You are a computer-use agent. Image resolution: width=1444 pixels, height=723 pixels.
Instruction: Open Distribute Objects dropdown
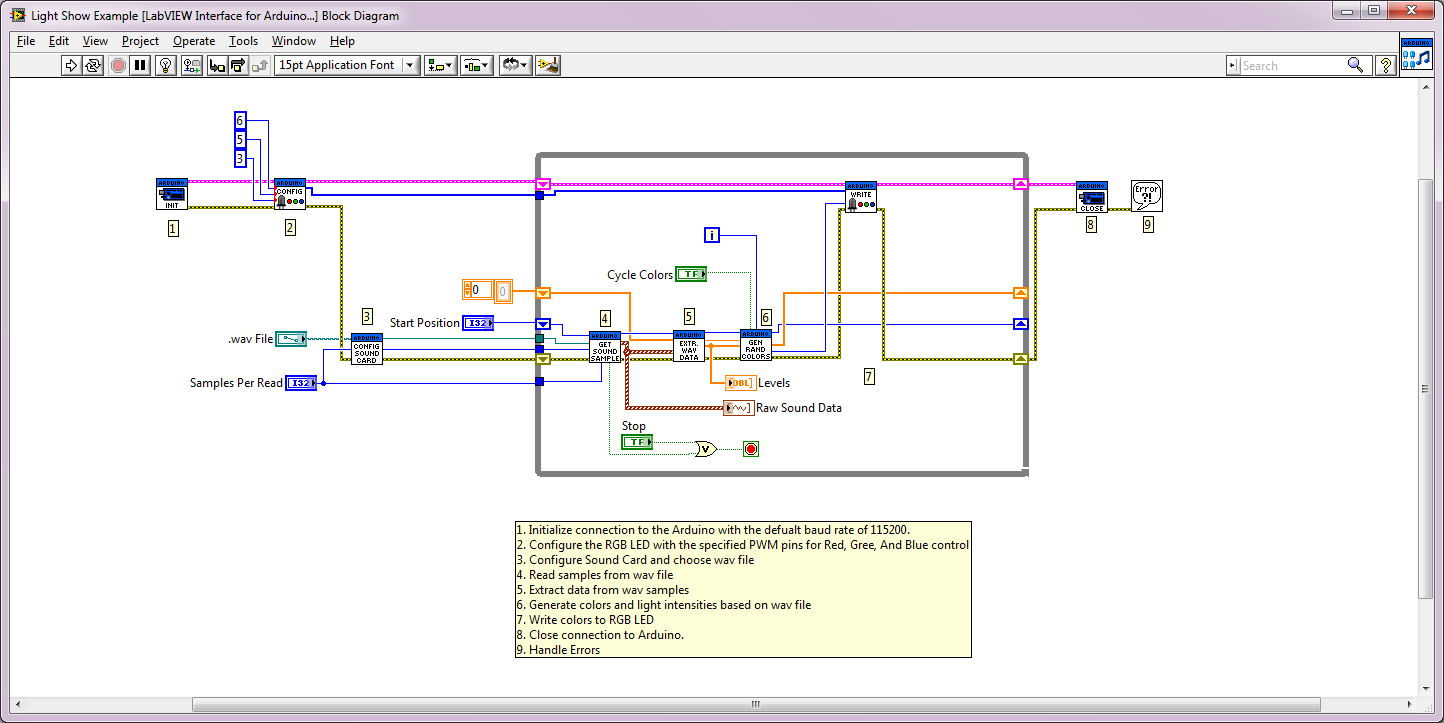[x=476, y=65]
